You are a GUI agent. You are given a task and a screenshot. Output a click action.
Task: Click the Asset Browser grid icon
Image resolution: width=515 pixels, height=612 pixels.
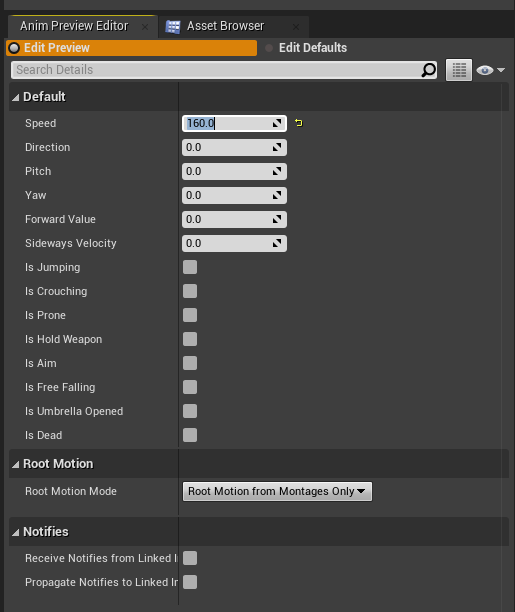pos(173,27)
